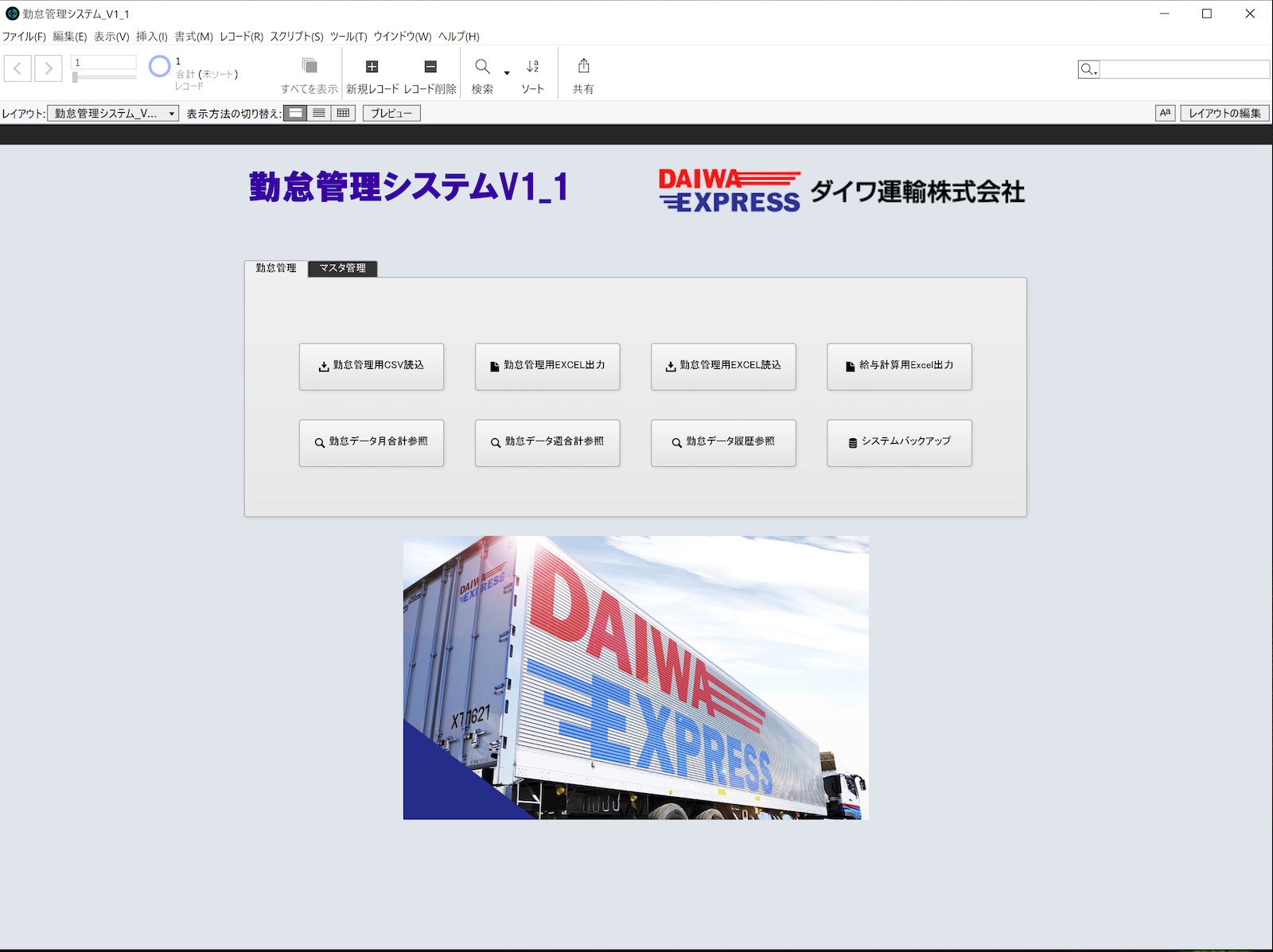The image size is (1273, 952).
Task: Click the 勤怠管理システムV1_1 title text
Action: (409, 188)
